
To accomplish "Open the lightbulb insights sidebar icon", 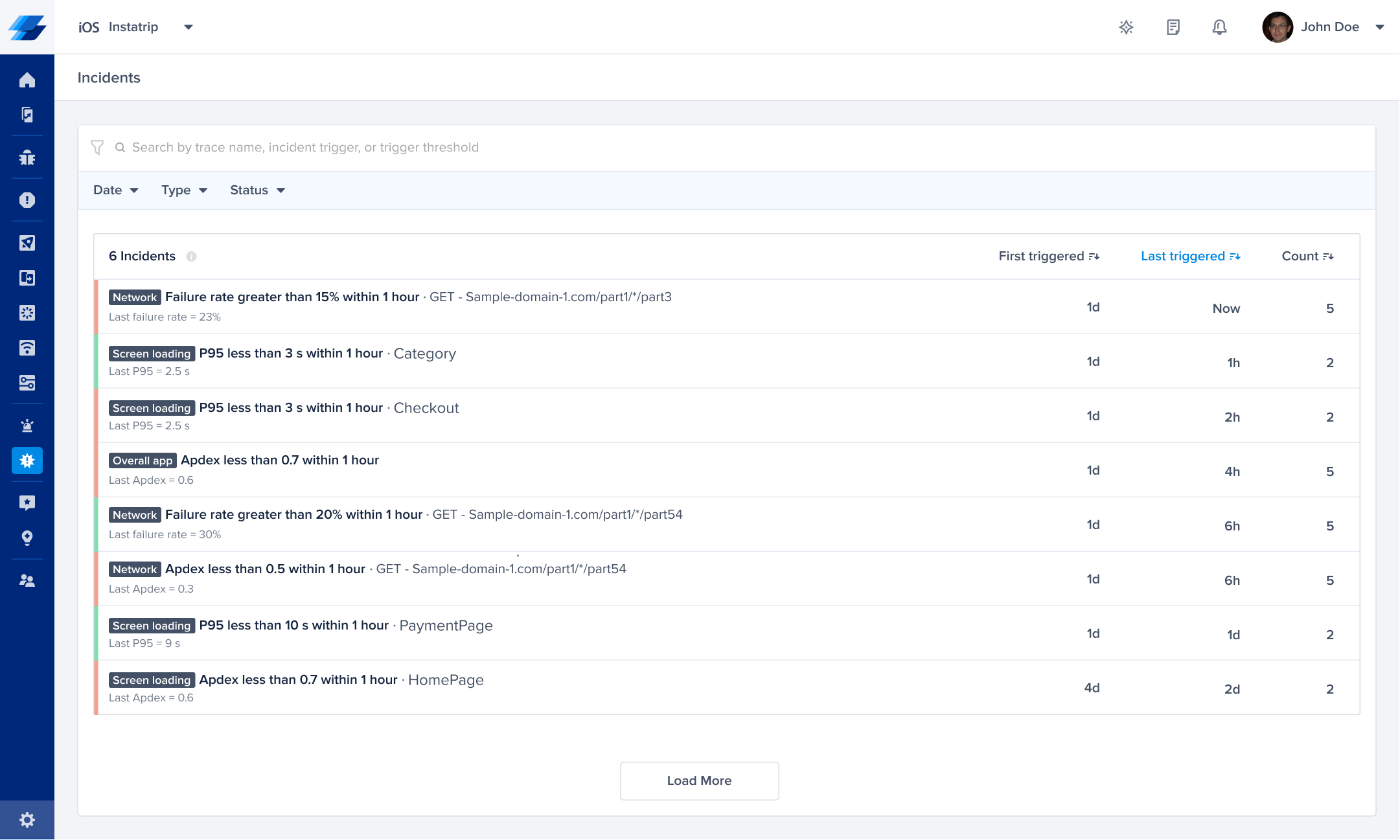I will tap(27, 538).
